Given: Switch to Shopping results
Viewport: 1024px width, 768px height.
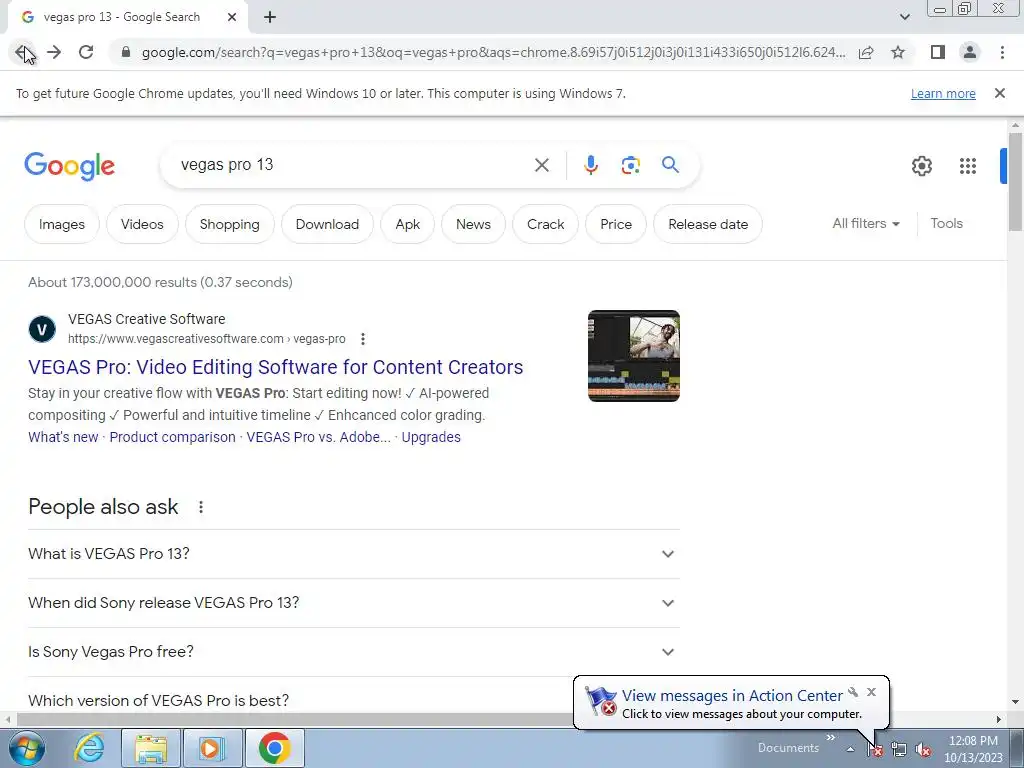Looking at the screenshot, I should [229, 224].
